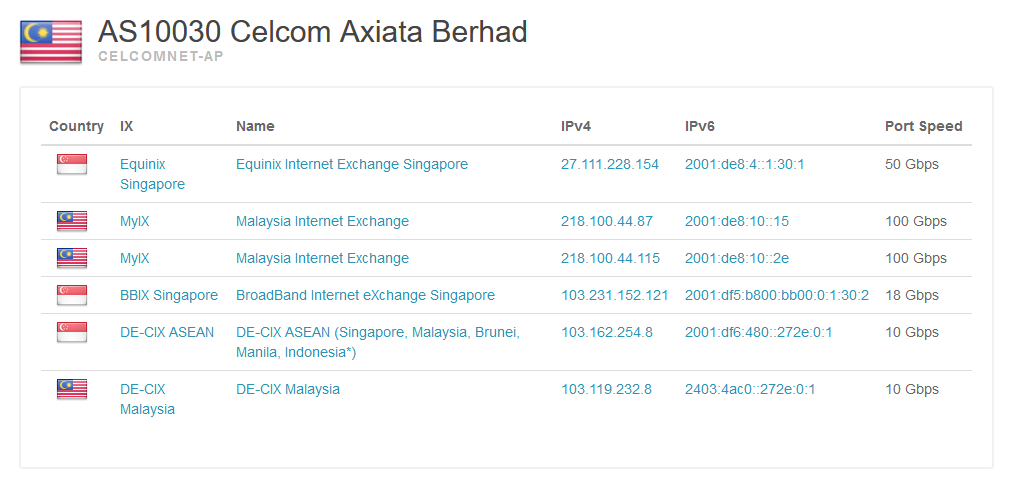Screen dimensions: 1017x488
Task: Click the Port Speed column header
Action: pos(923,126)
